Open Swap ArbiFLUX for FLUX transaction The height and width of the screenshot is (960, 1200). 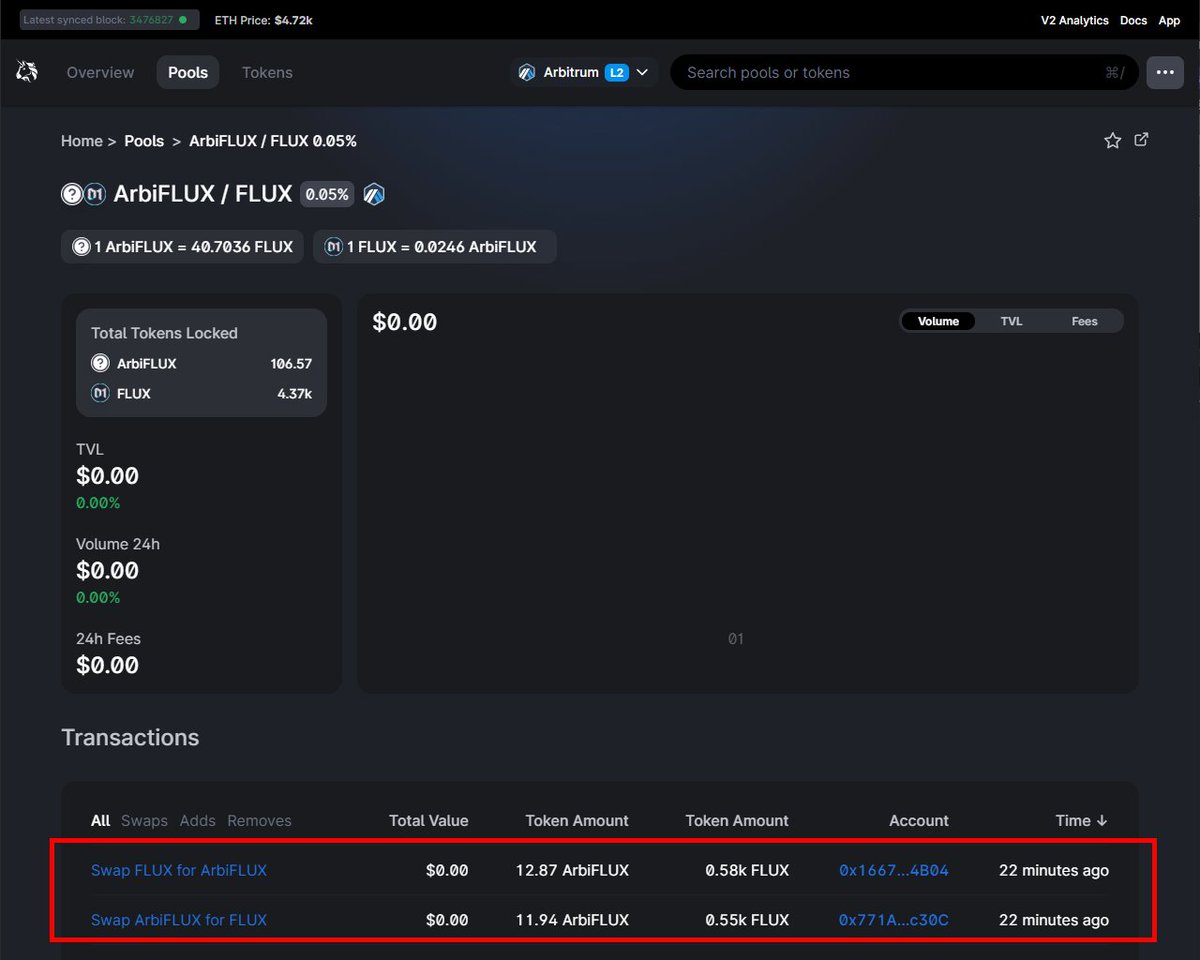(x=179, y=920)
